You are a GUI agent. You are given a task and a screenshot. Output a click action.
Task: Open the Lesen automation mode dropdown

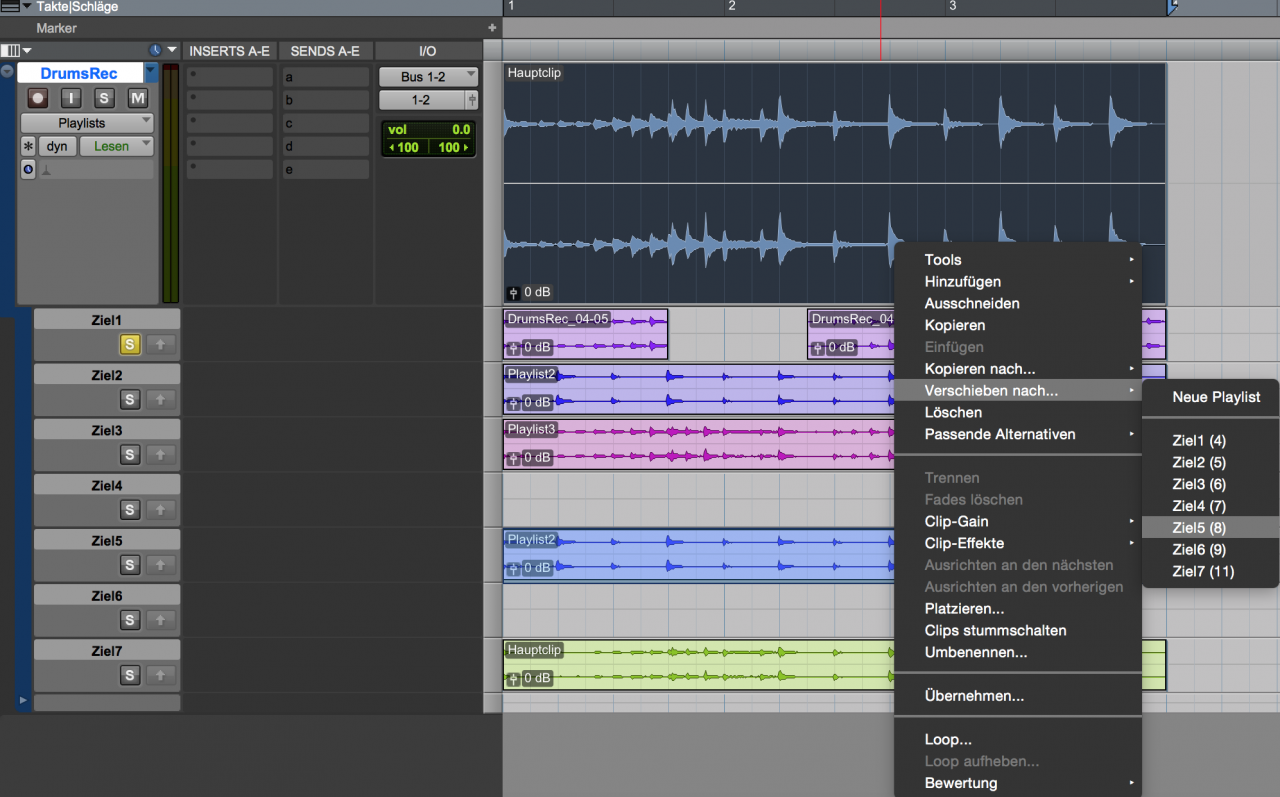click(116, 146)
